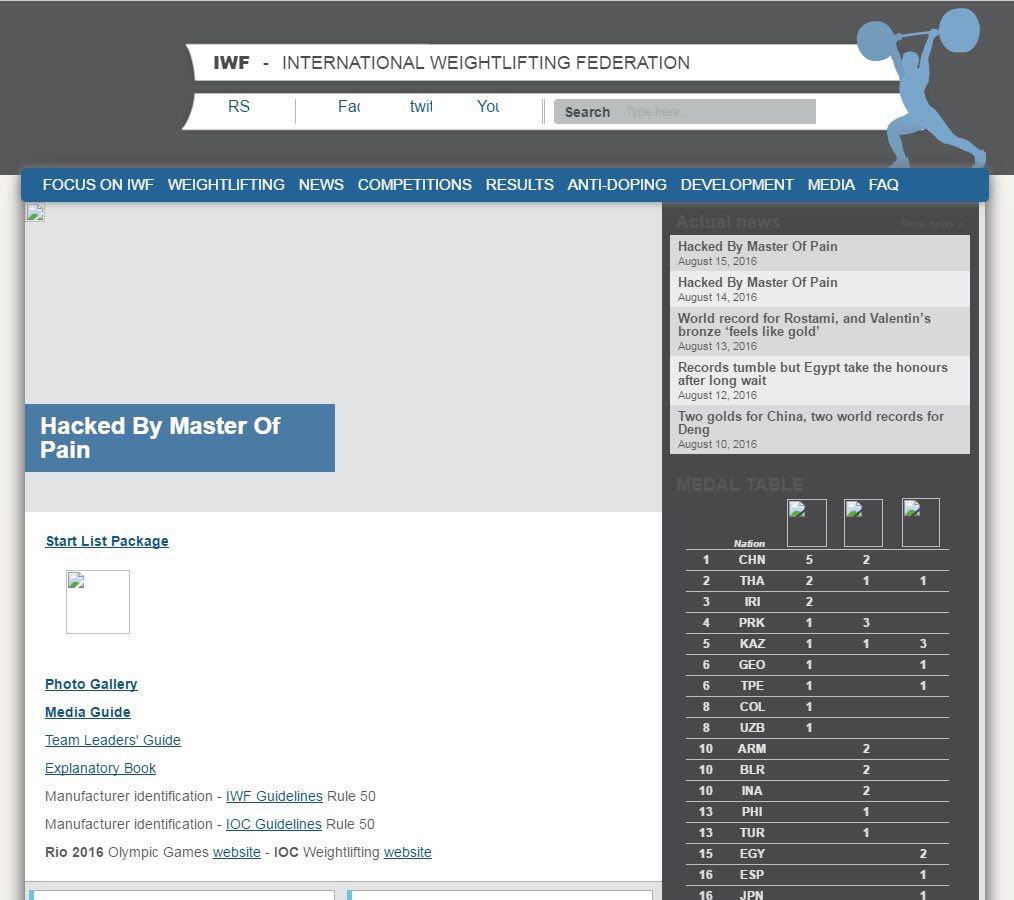
Task: Click the silver medal column icon
Action: click(x=863, y=523)
